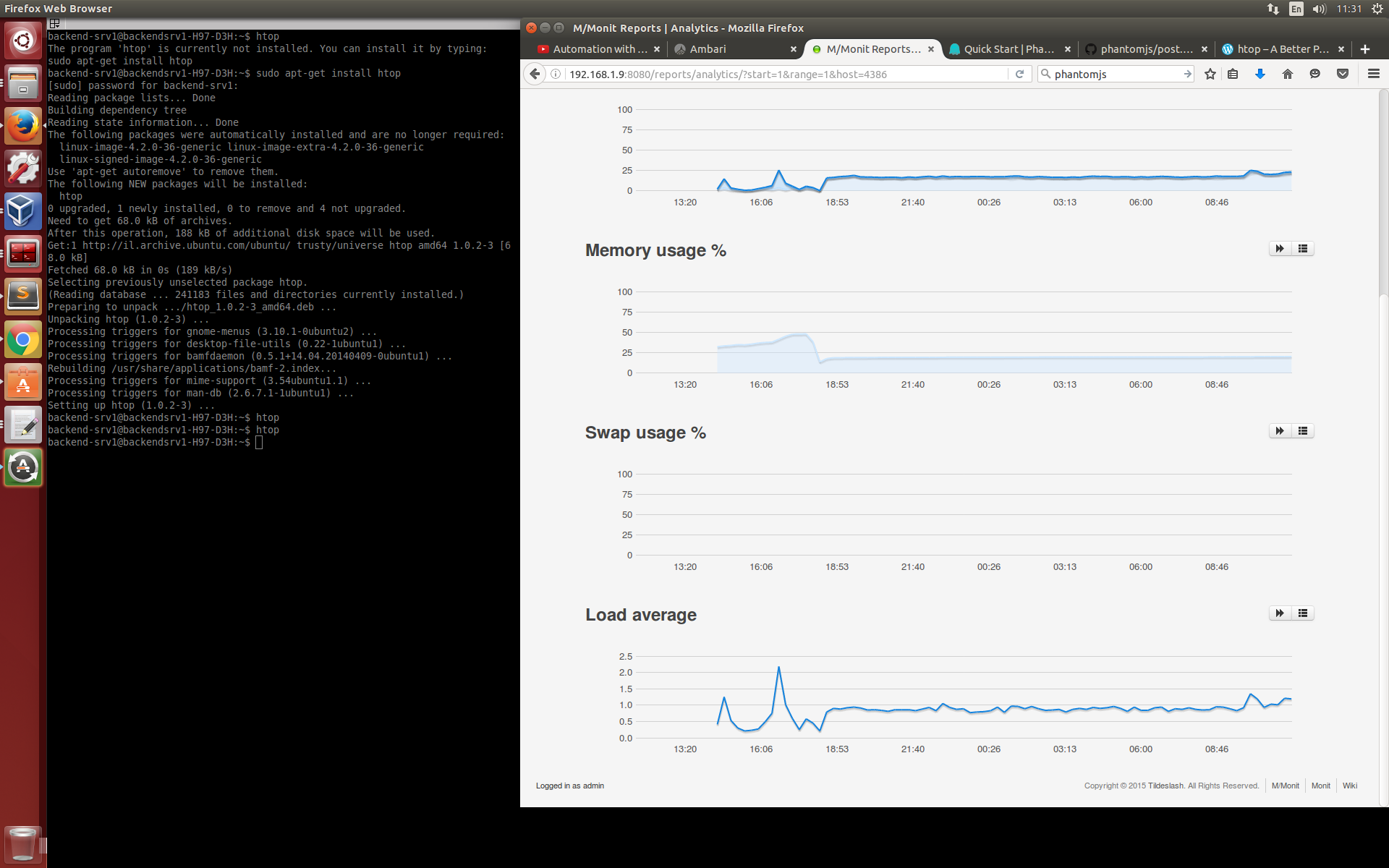Save page to Pocket icon
Viewport: 1389px width, 868px height.
(1343, 74)
